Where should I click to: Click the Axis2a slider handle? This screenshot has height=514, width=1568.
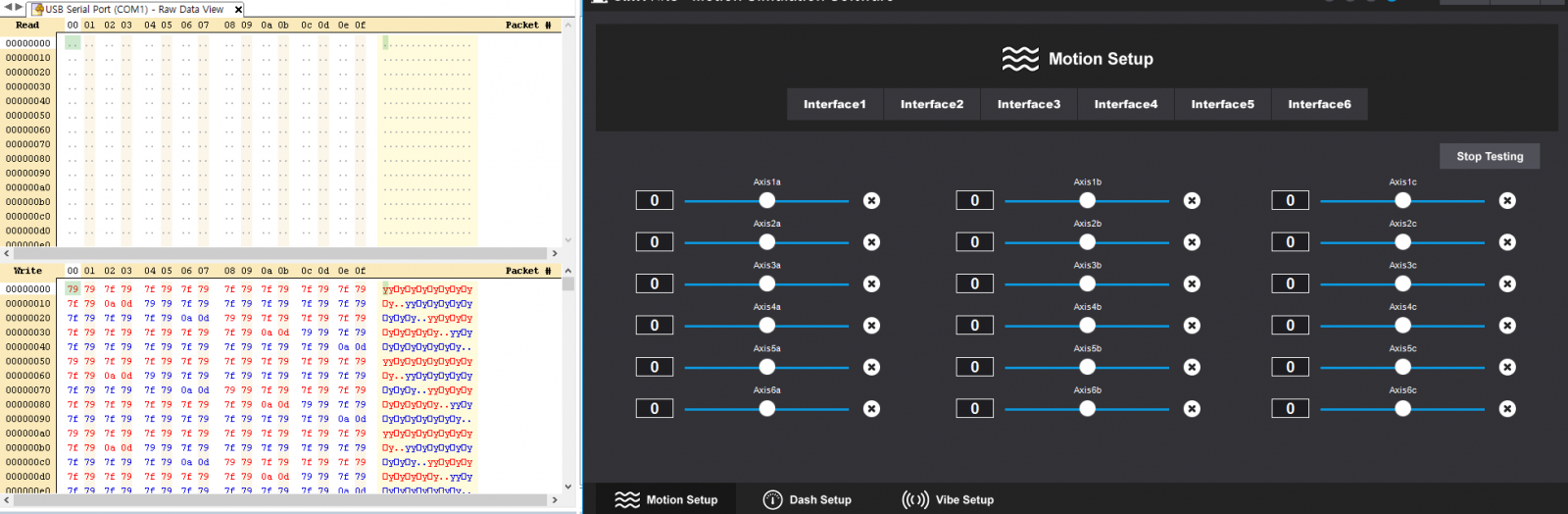click(x=767, y=242)
